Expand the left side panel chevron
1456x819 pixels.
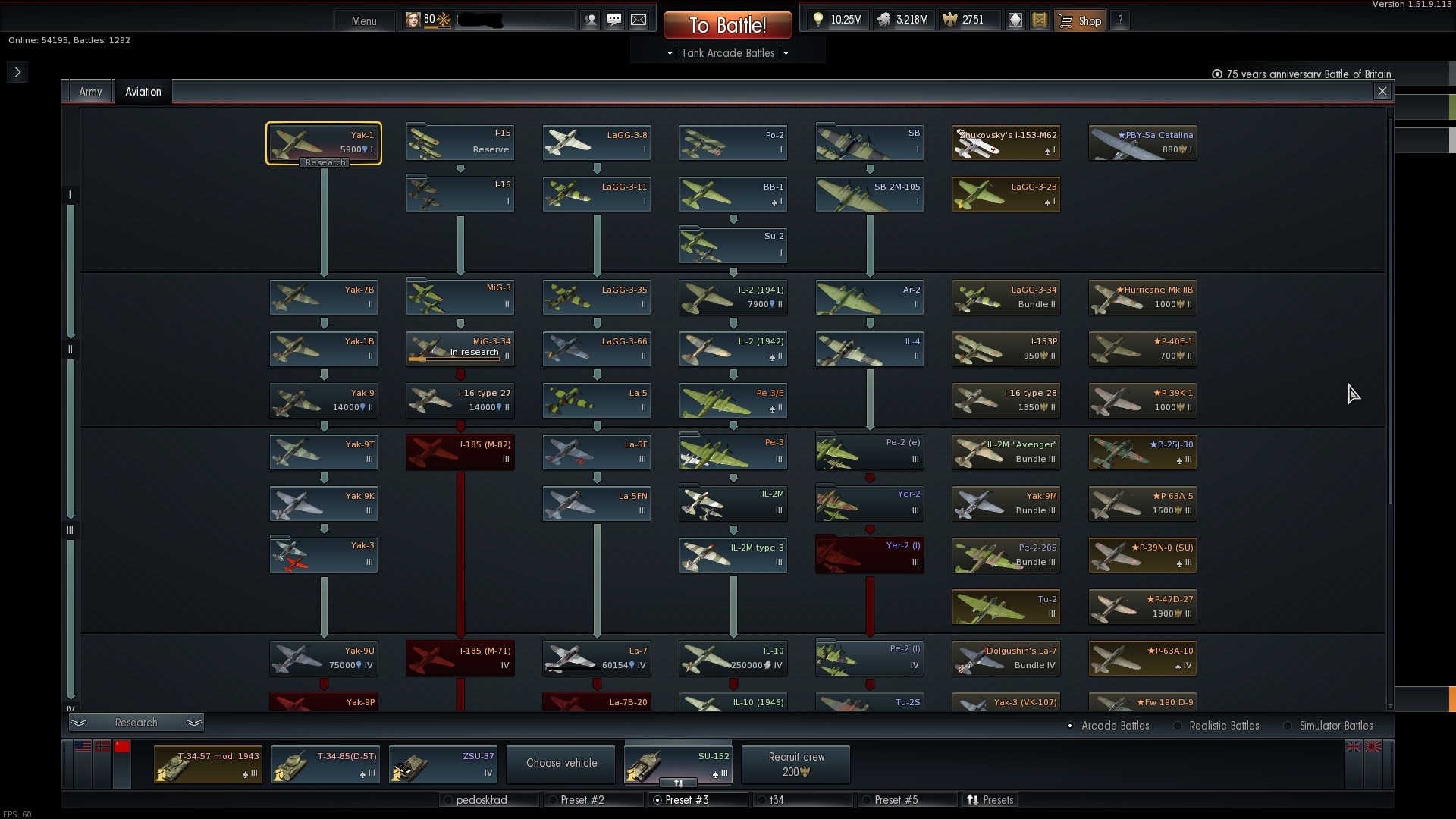[17, 72]
